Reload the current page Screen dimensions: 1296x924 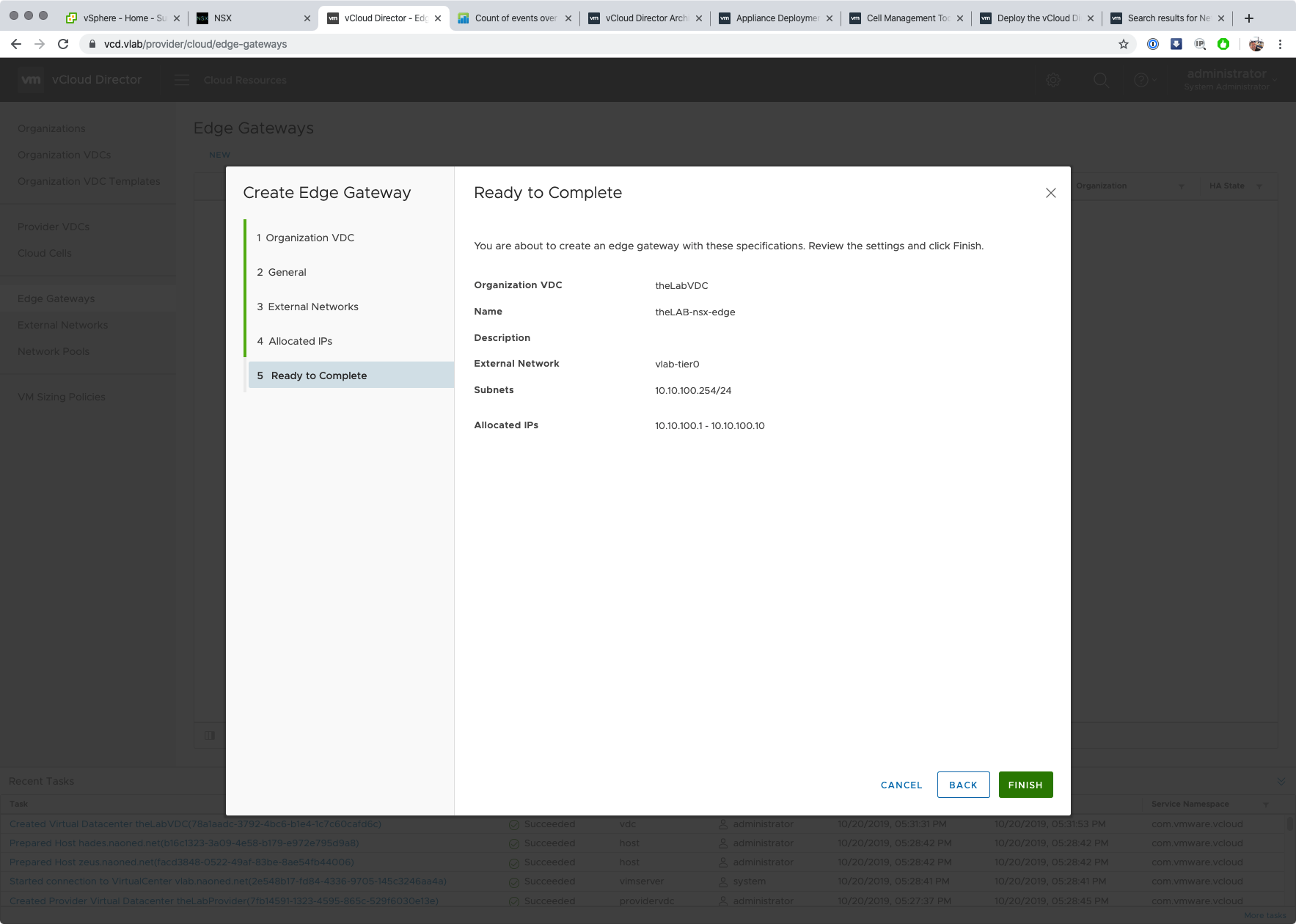pos(63,44)
